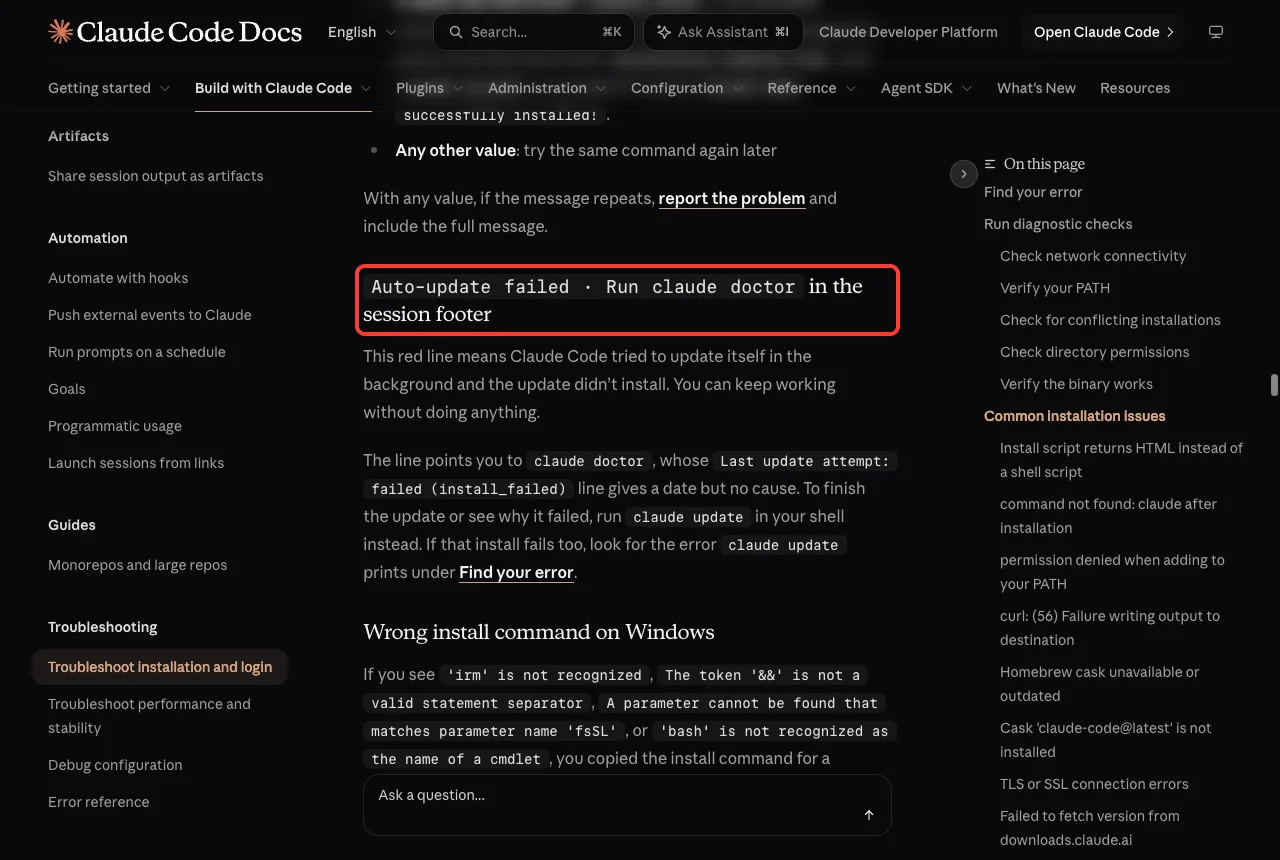Click the Claude Code Docs starburst logo
This screenshot has height=860, width=1280.
(60, 32)
